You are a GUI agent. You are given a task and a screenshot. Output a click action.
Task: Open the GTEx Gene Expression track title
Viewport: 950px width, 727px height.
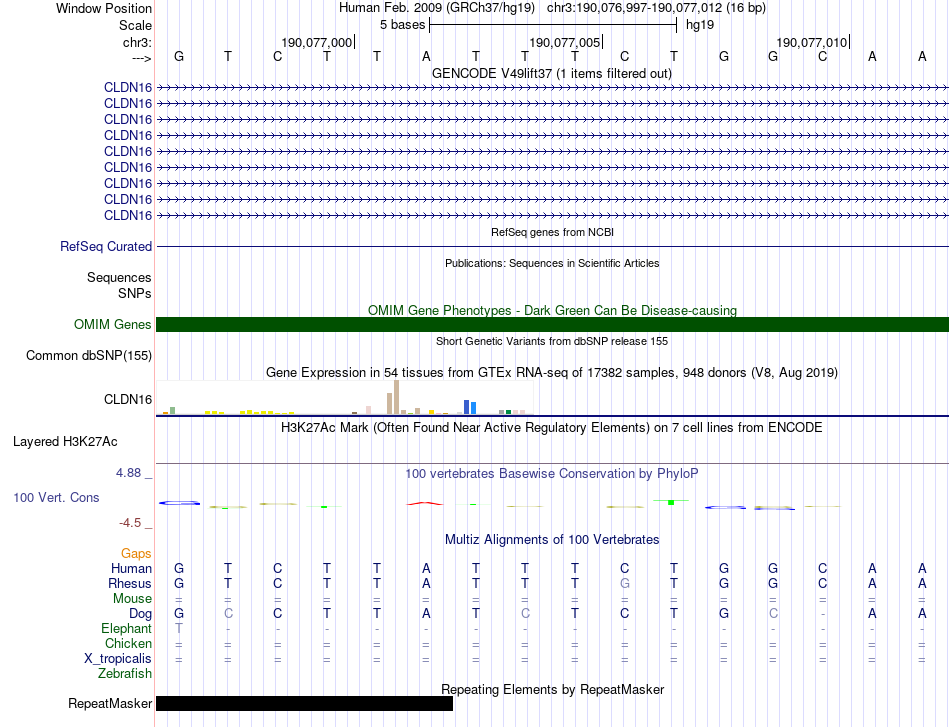coord(552,373)
